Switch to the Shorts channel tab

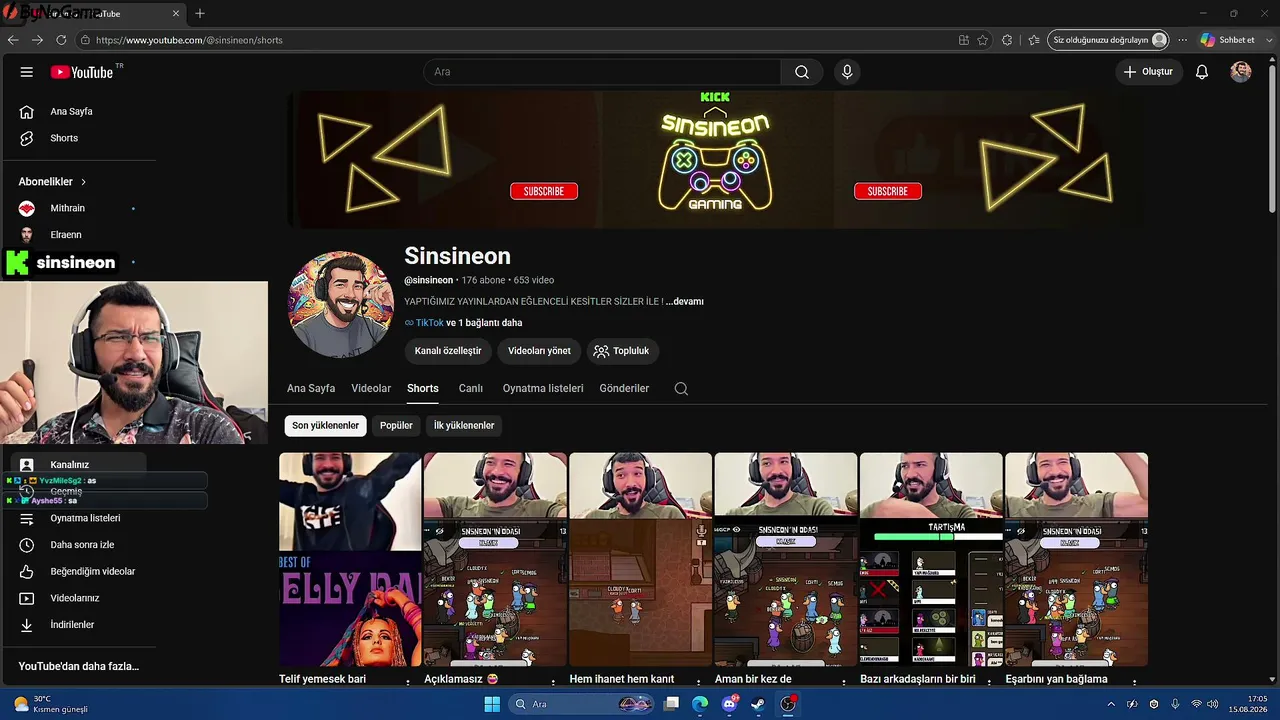coord(423,389)
